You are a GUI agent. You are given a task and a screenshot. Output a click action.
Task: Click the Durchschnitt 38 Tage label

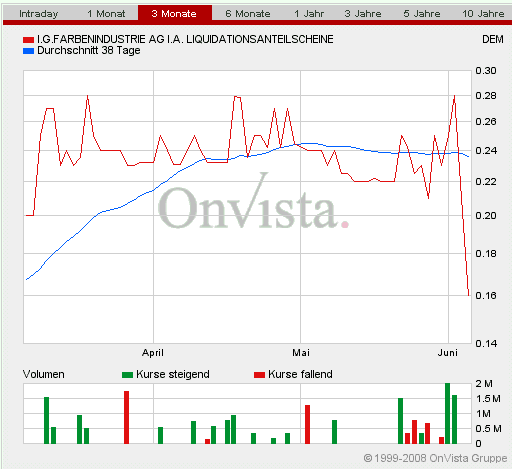point(89,51)
